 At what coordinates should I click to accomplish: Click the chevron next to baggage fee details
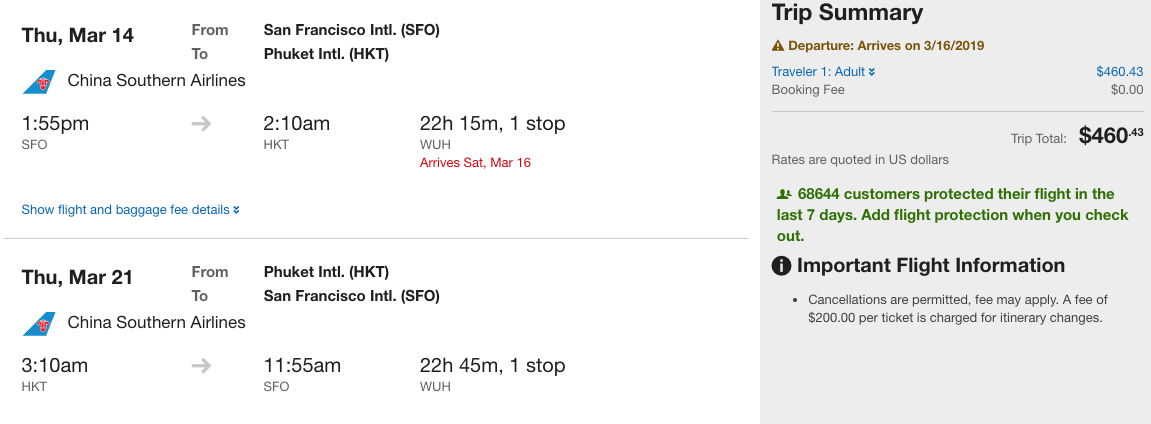tap(236, 210)
